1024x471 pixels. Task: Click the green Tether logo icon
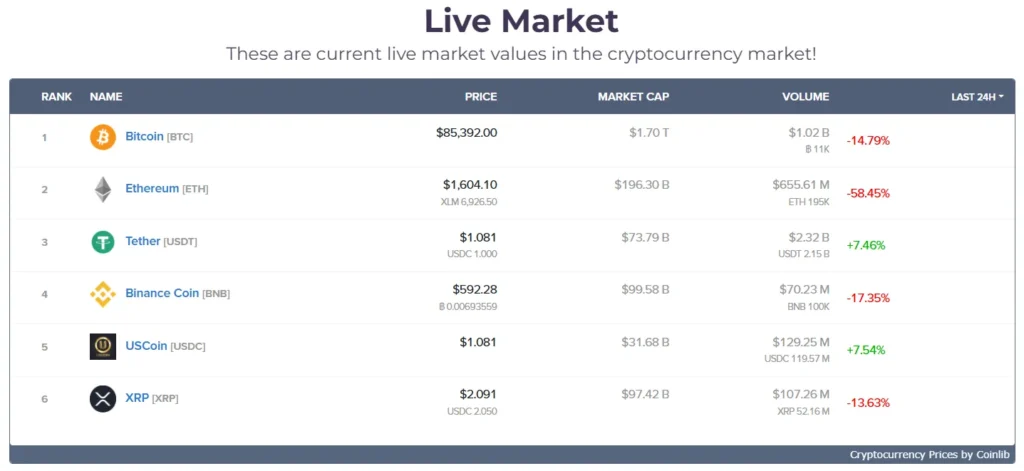click(103, 242)
